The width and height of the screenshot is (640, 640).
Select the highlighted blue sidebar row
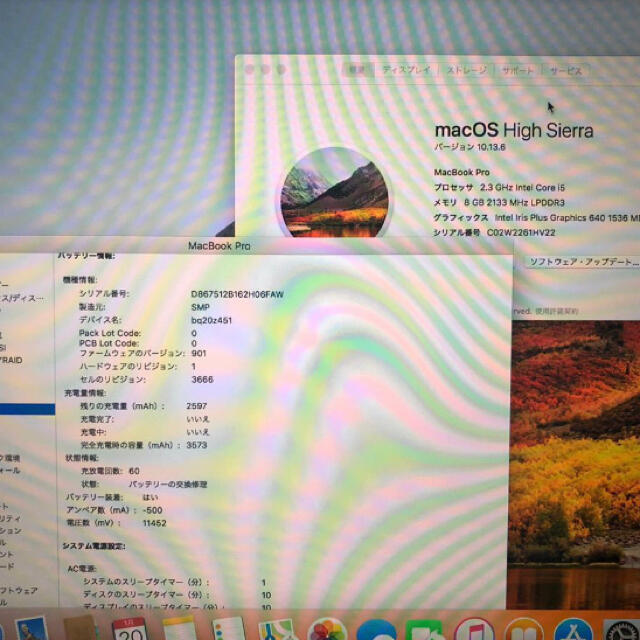pos(27,409)
